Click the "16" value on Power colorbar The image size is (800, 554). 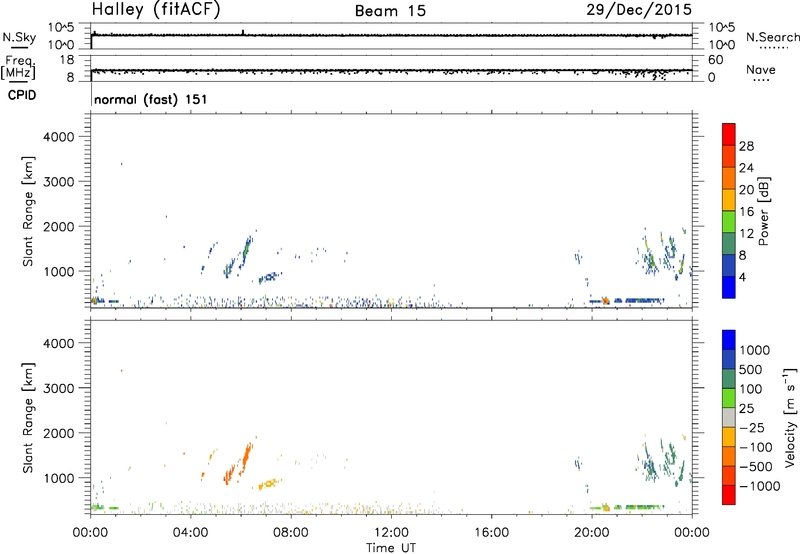point(746,212)
